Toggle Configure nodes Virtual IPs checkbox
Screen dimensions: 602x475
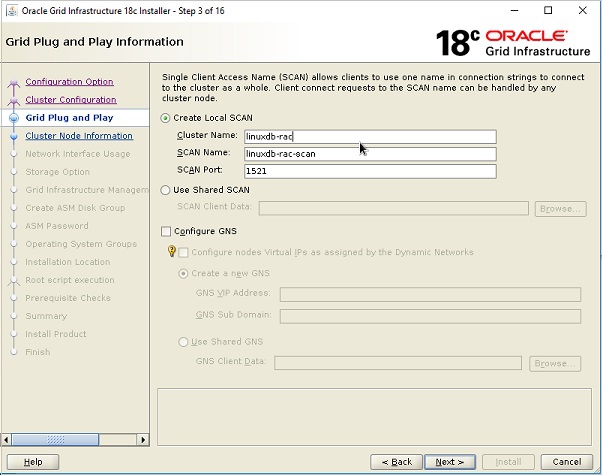click(184, 253)
